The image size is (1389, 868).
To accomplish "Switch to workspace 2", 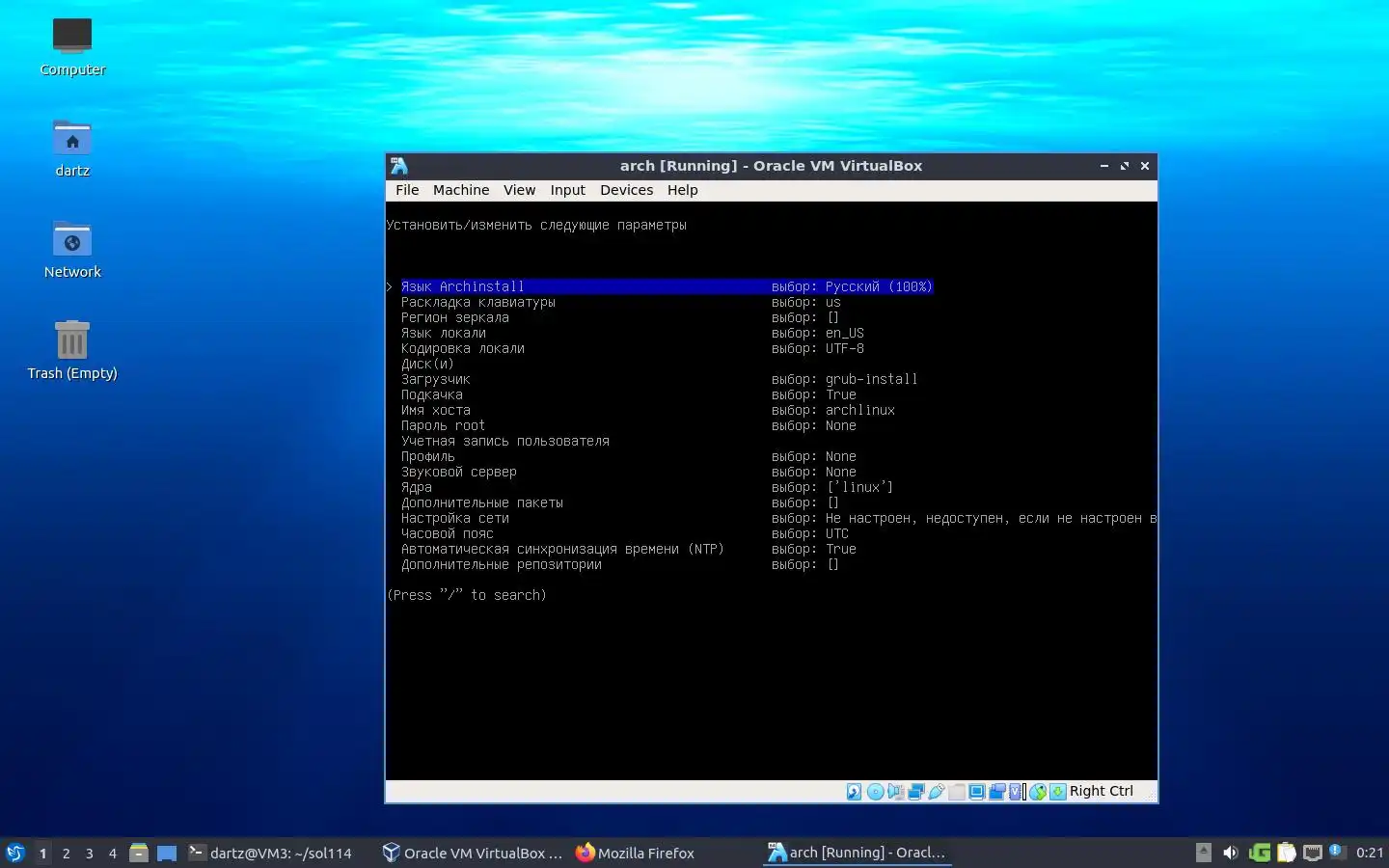I will (66, 853).
